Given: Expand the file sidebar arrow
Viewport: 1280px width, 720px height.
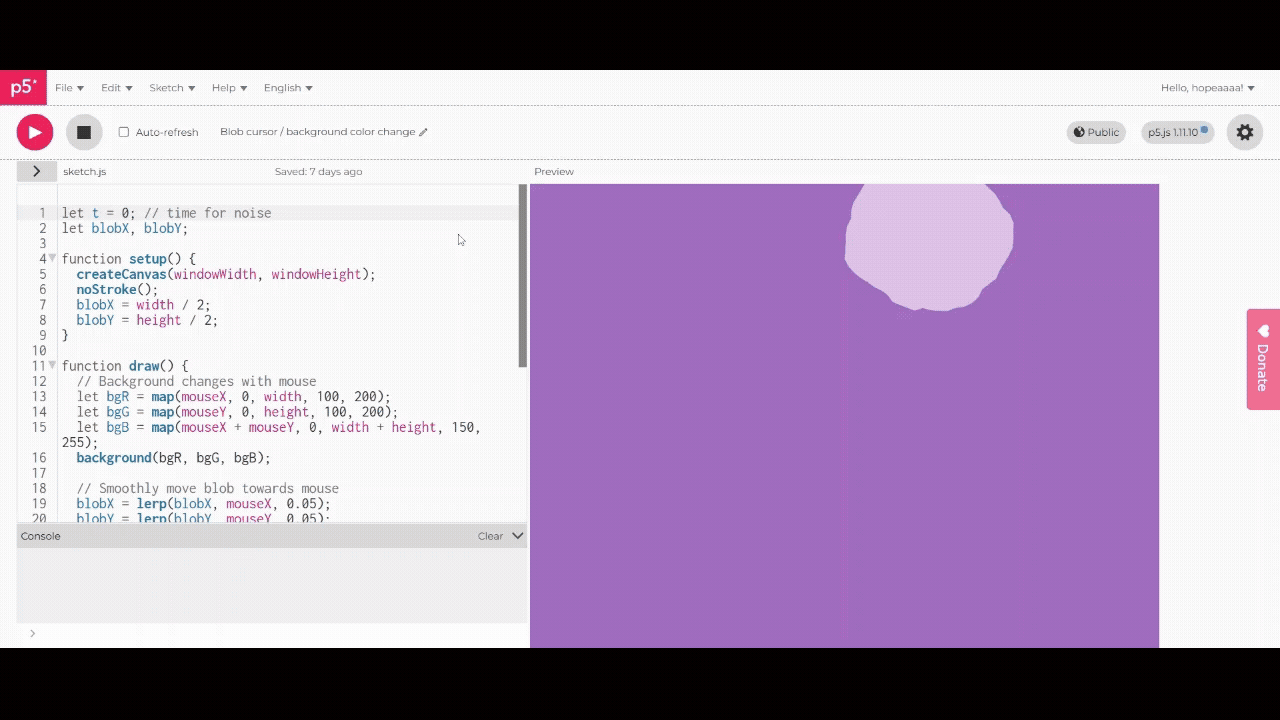Looking at the screenshot, I should click(37, 171).
